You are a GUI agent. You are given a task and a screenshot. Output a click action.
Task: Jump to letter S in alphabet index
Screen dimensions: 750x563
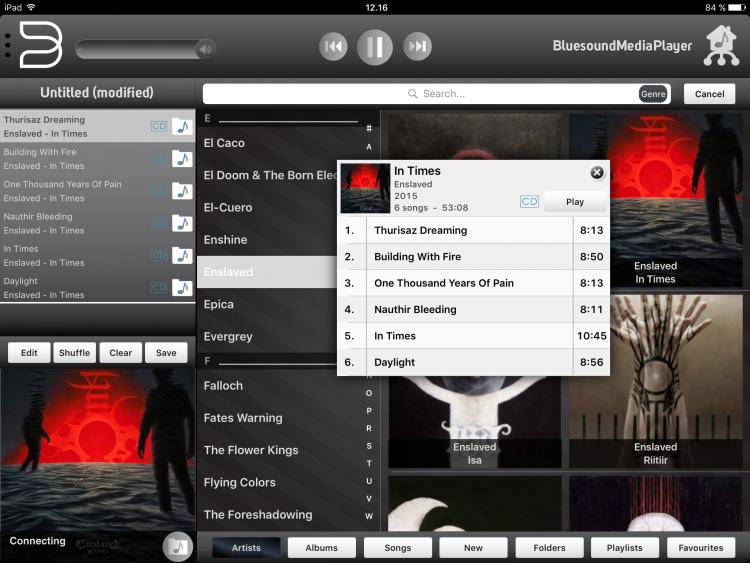pos(369,446)
